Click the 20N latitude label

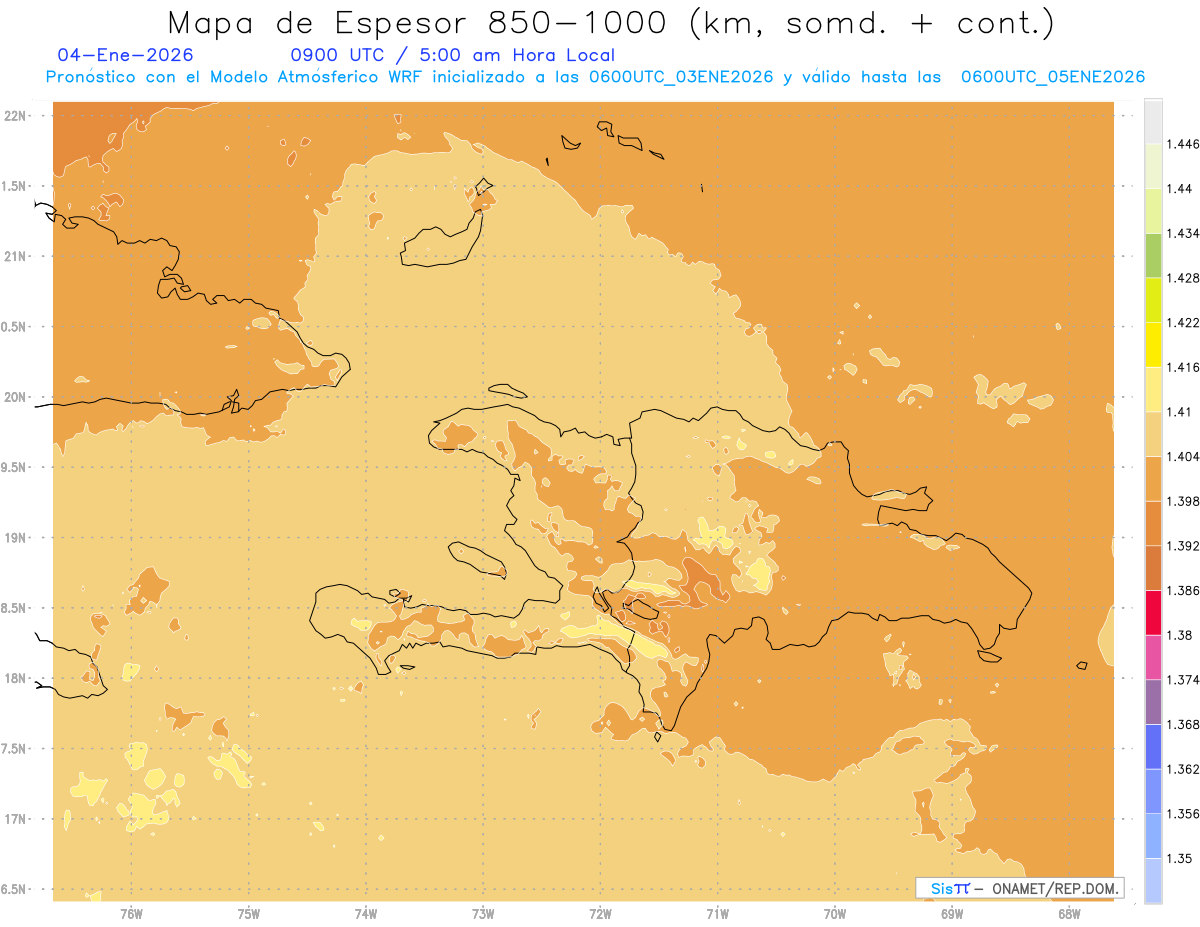click(16, 397)
